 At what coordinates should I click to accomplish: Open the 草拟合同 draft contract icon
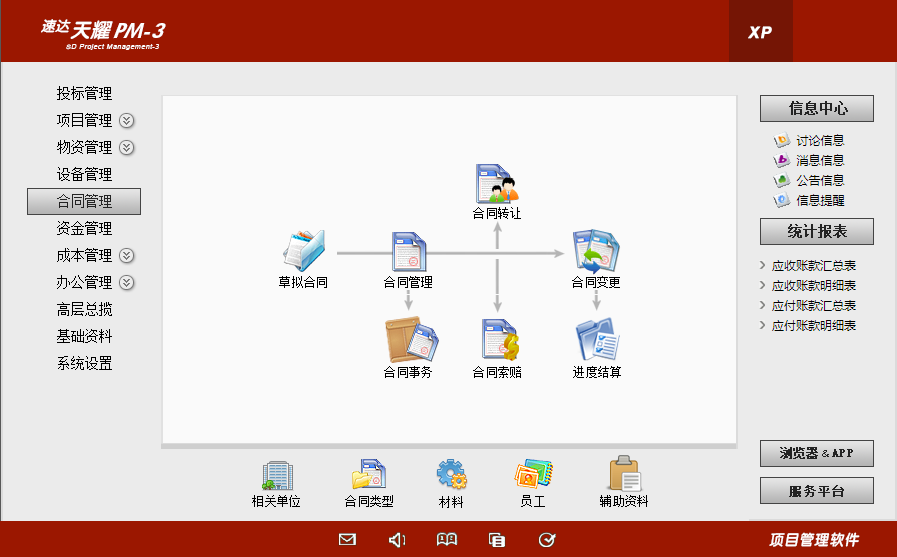tap(303, 250)
